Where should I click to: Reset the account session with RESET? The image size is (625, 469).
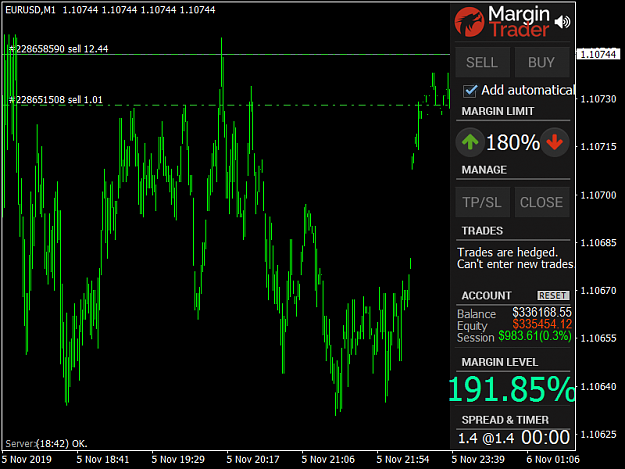click(553, 295)
